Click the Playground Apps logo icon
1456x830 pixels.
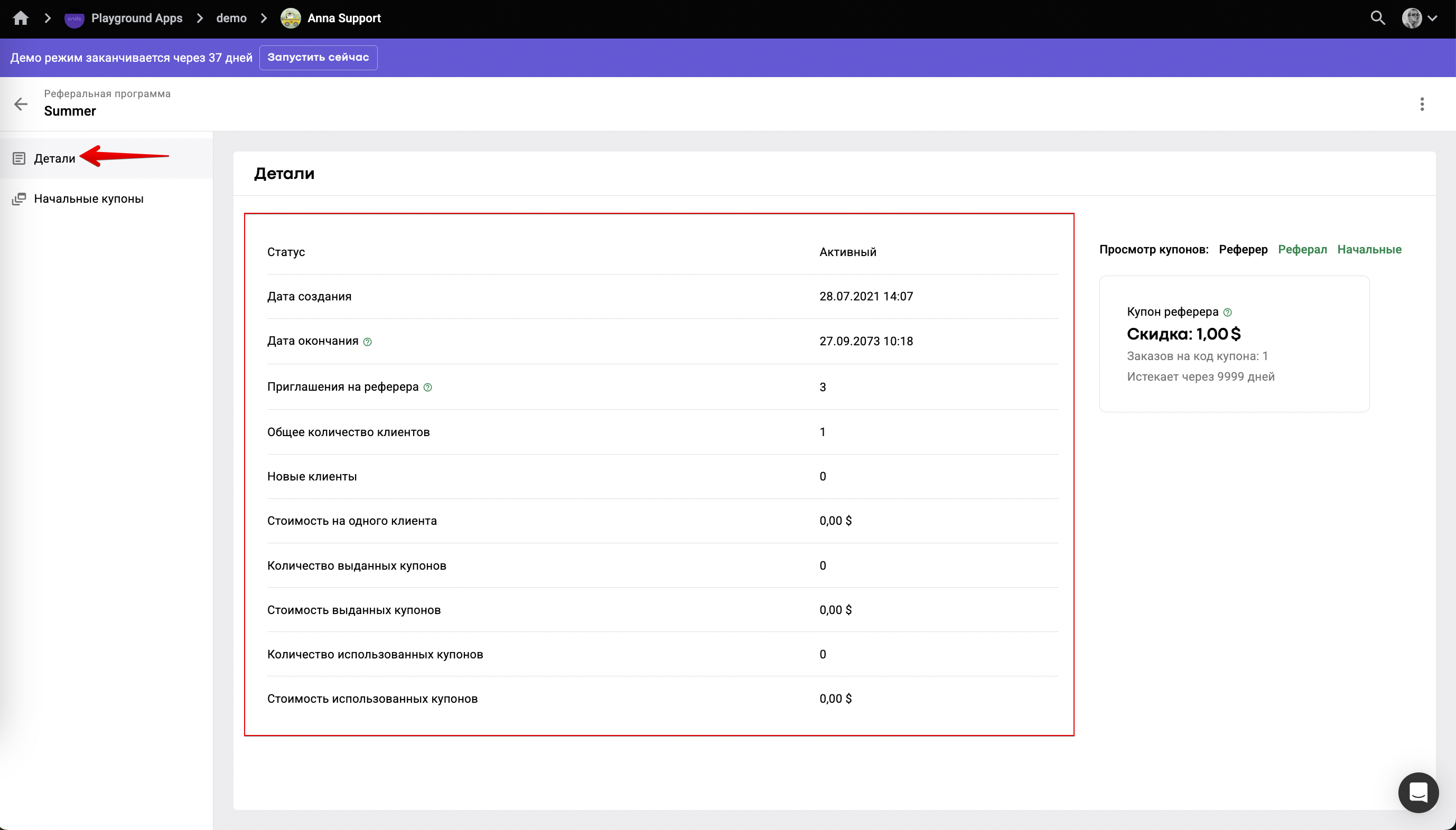click(x=74, y=19)
